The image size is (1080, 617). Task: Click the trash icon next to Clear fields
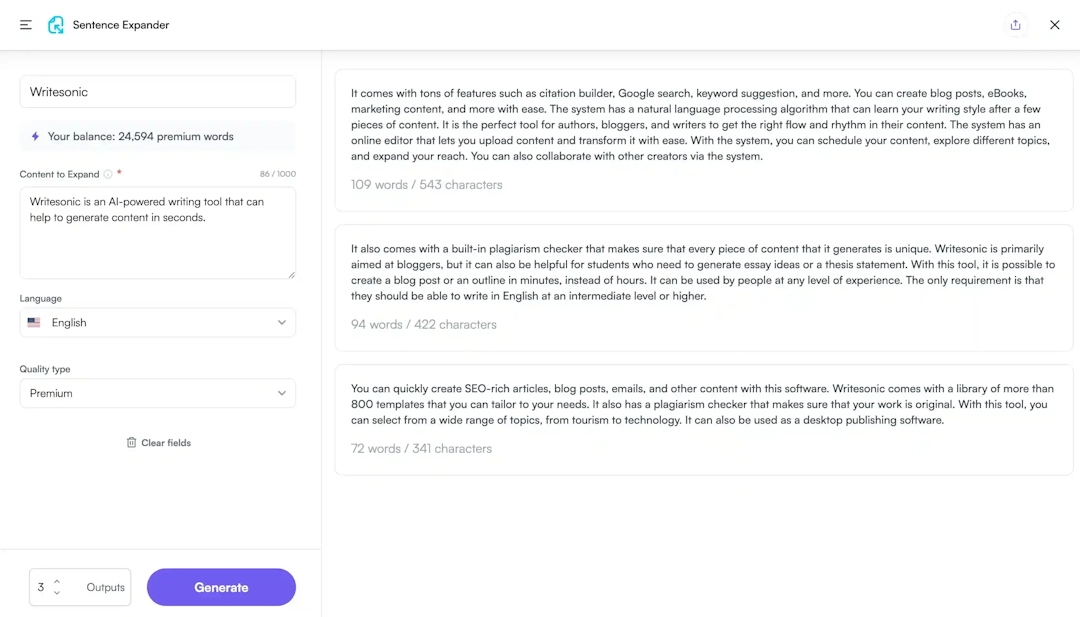tap(131, 442)
